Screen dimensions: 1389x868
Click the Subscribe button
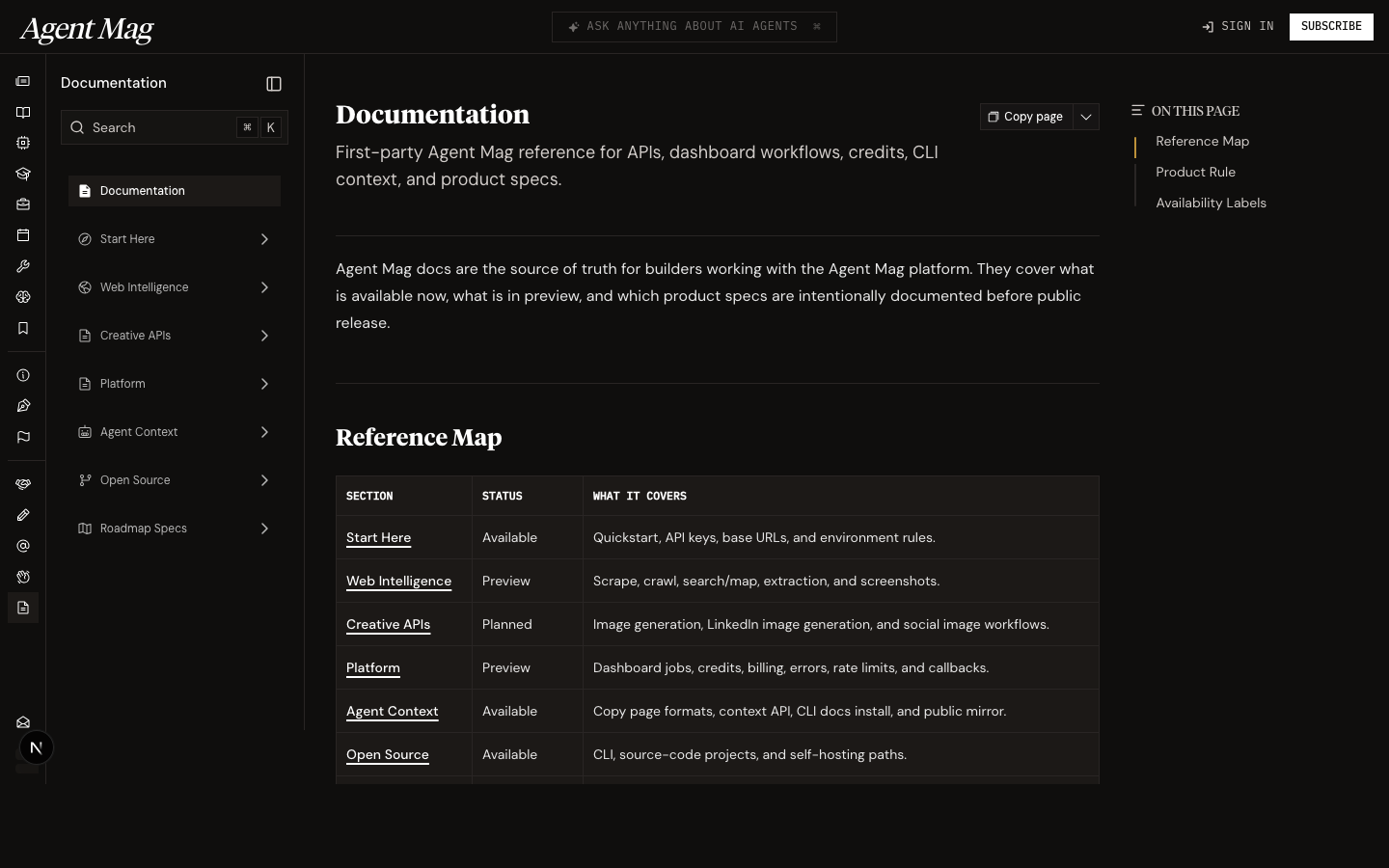(x=1330, y=26)
